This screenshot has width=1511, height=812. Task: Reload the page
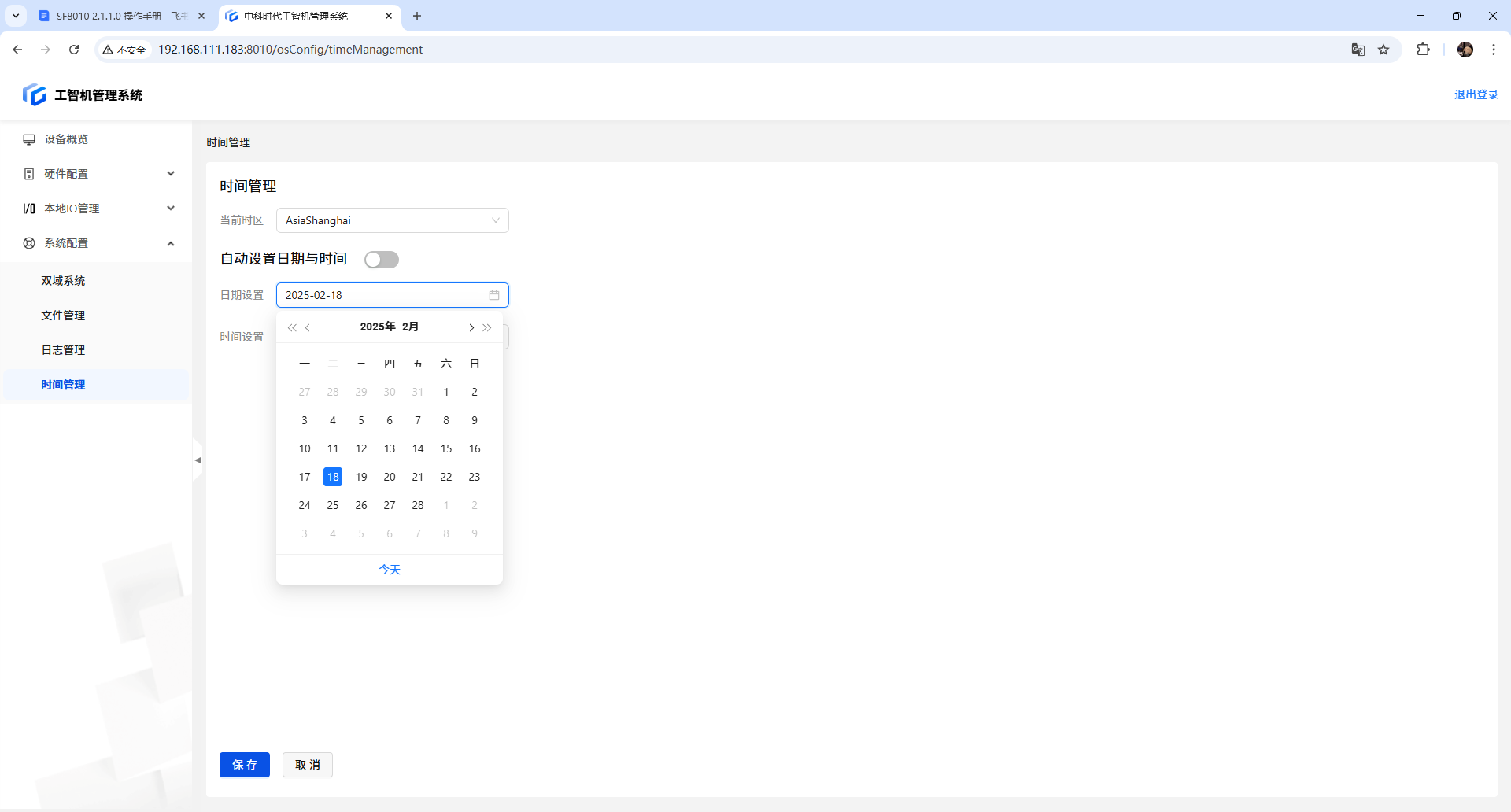(x=74, y=50)
